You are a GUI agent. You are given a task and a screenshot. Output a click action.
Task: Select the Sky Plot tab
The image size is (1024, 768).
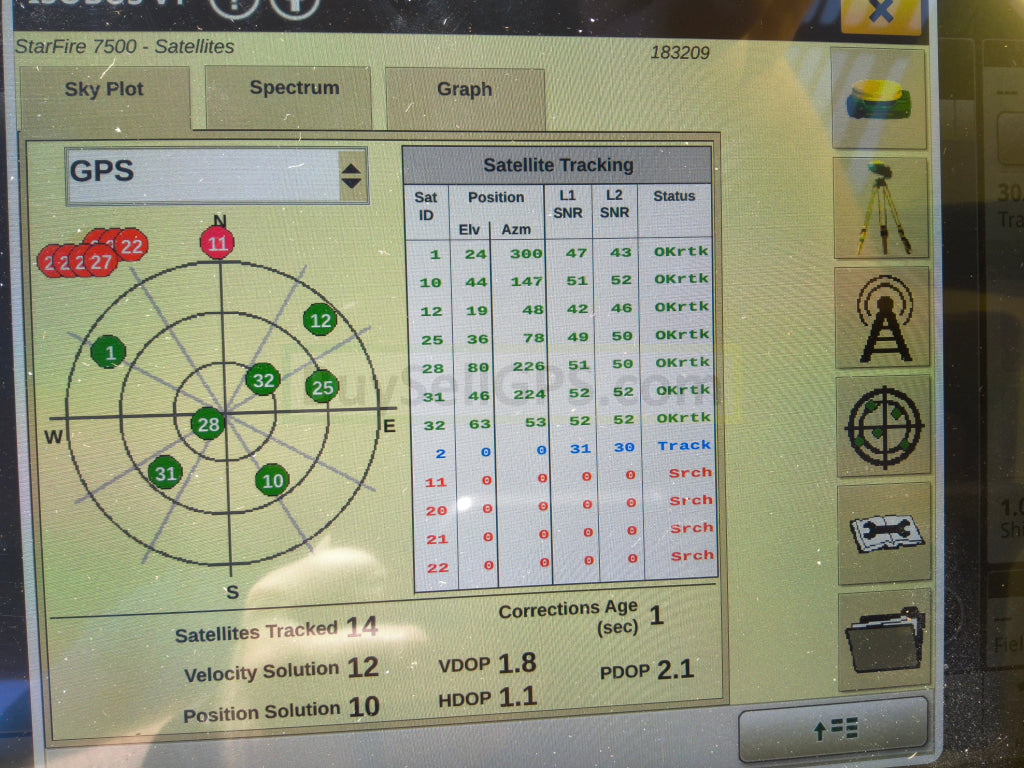(x=104, y=90)
